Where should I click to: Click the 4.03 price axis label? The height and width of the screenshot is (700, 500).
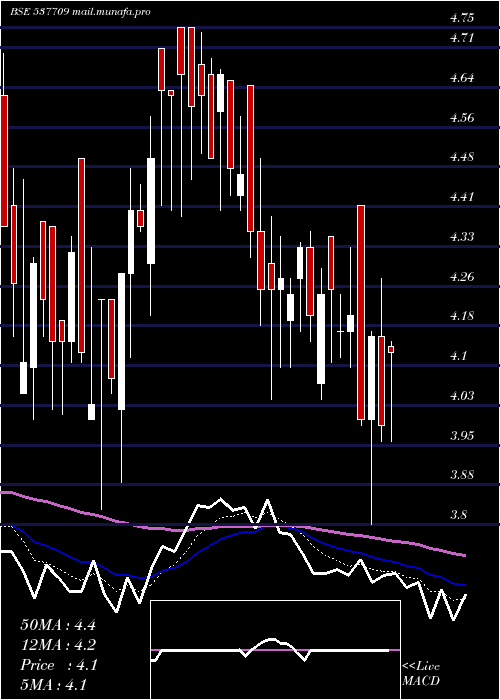[x=462, y=396]
